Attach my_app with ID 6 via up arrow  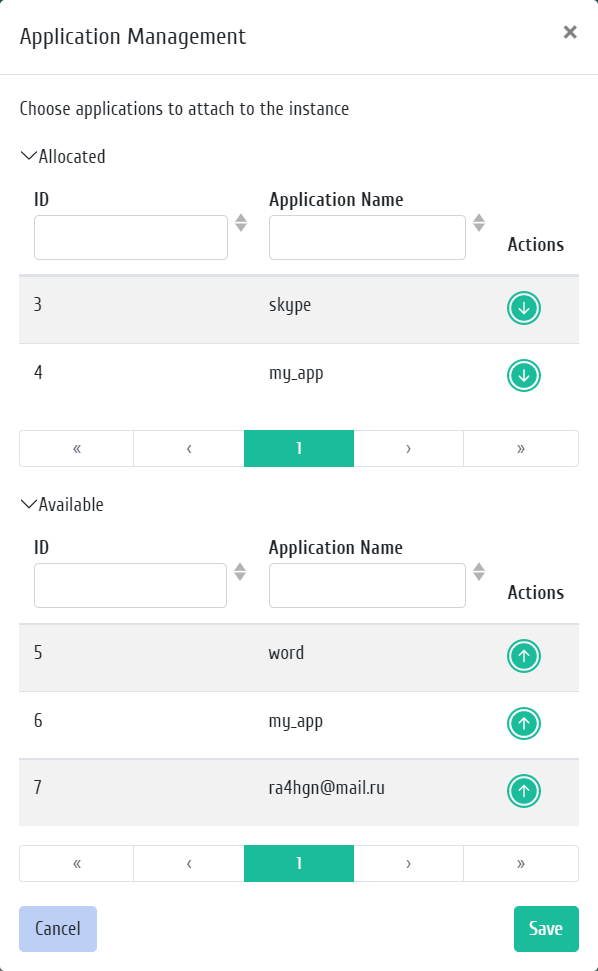(524, 723)
